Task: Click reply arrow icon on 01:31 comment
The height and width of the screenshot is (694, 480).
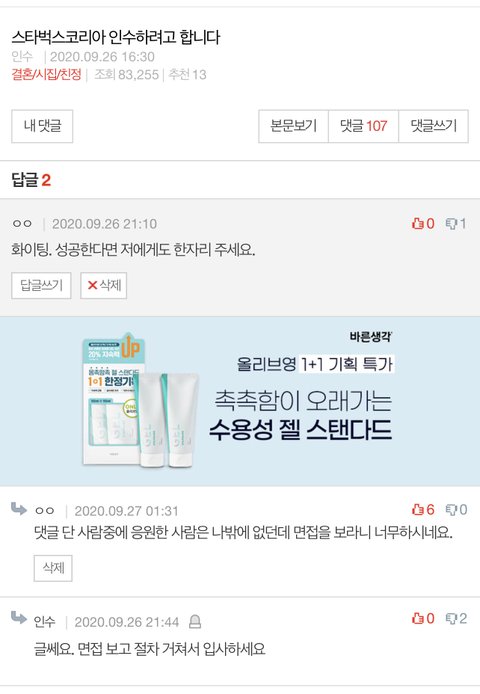Action: coord(19,509)
